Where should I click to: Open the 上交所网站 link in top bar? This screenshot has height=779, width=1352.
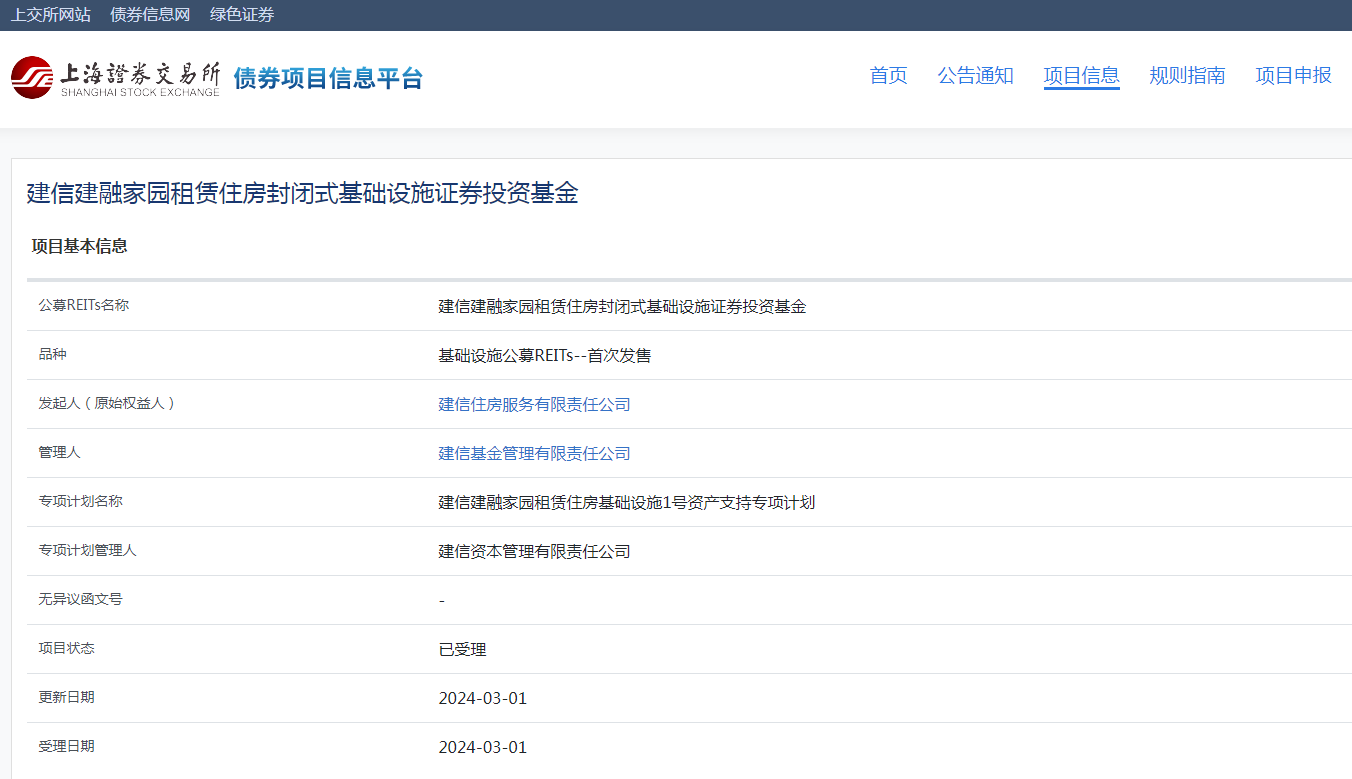(51, 15)
